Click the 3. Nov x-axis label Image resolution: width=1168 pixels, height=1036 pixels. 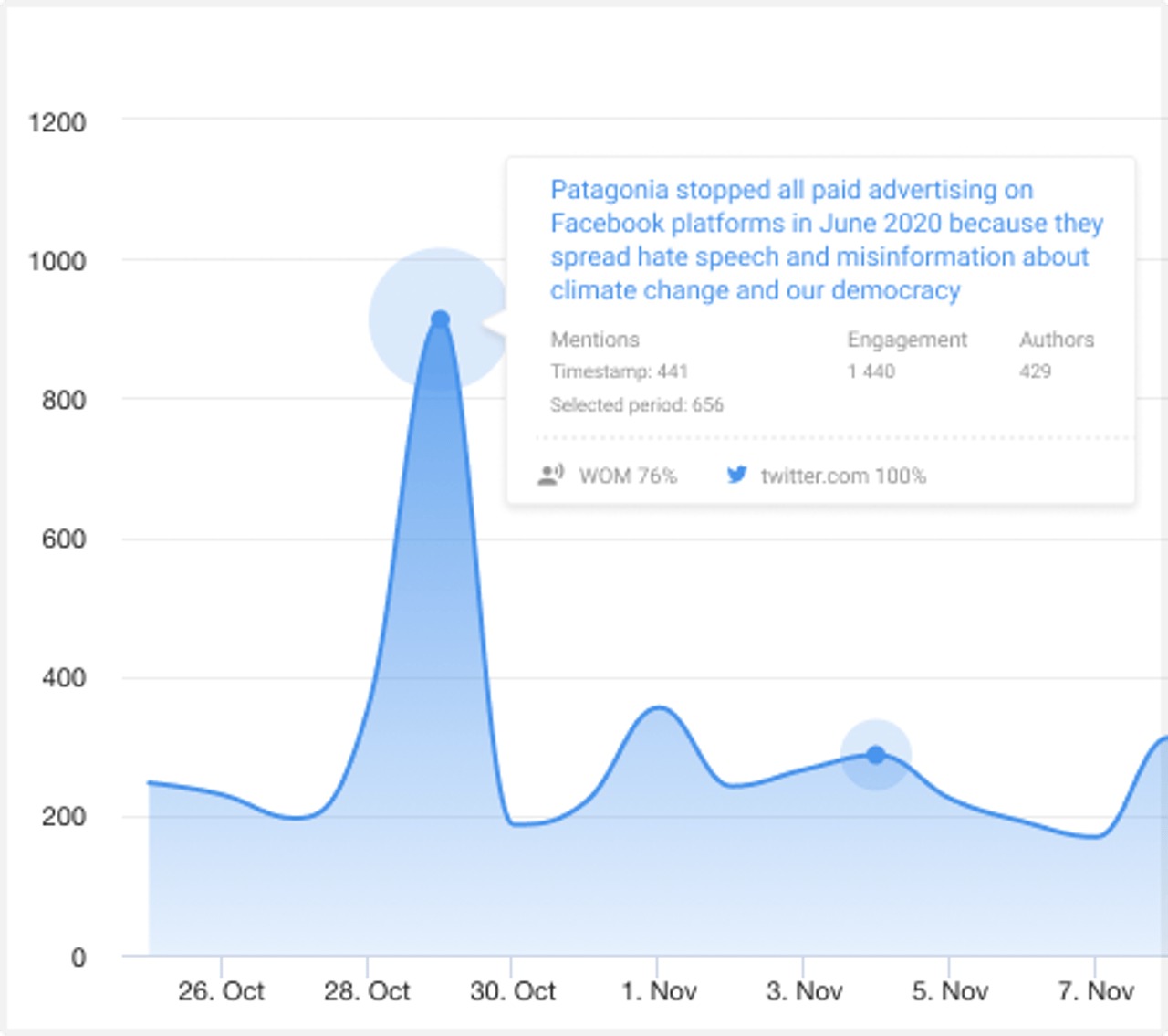click(804, 991)
